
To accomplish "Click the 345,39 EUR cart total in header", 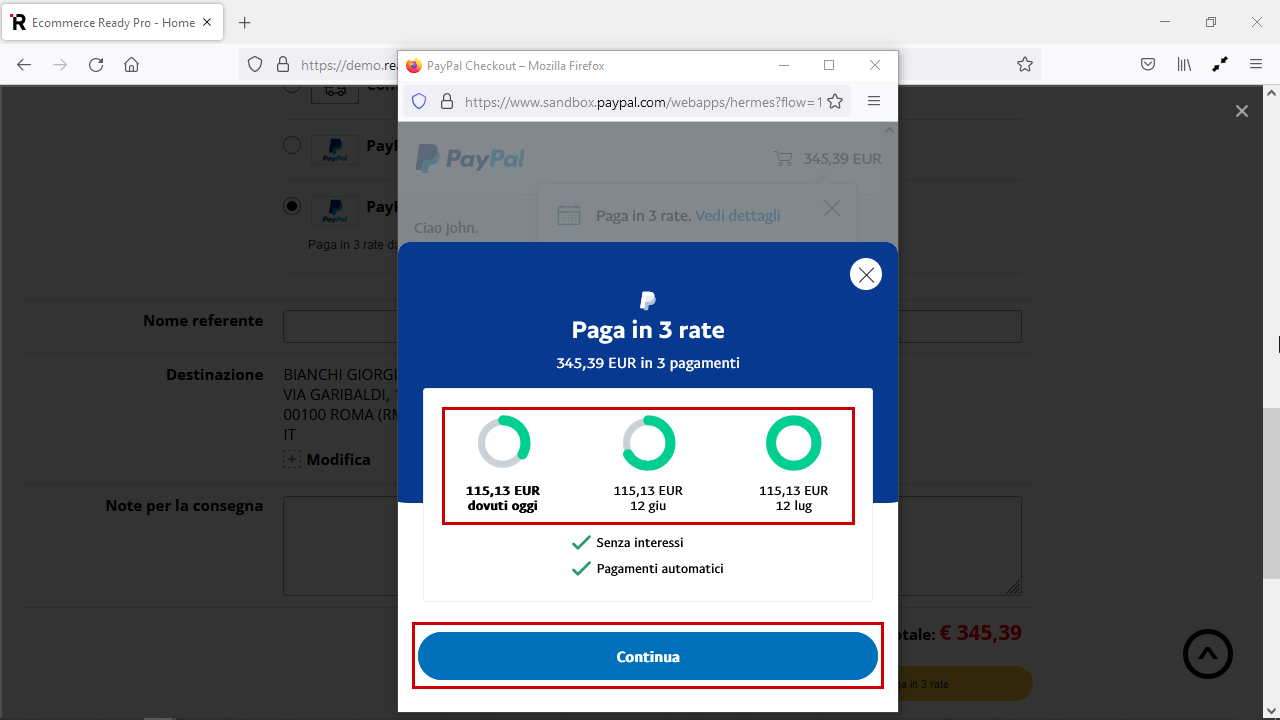I will [843, 158].
